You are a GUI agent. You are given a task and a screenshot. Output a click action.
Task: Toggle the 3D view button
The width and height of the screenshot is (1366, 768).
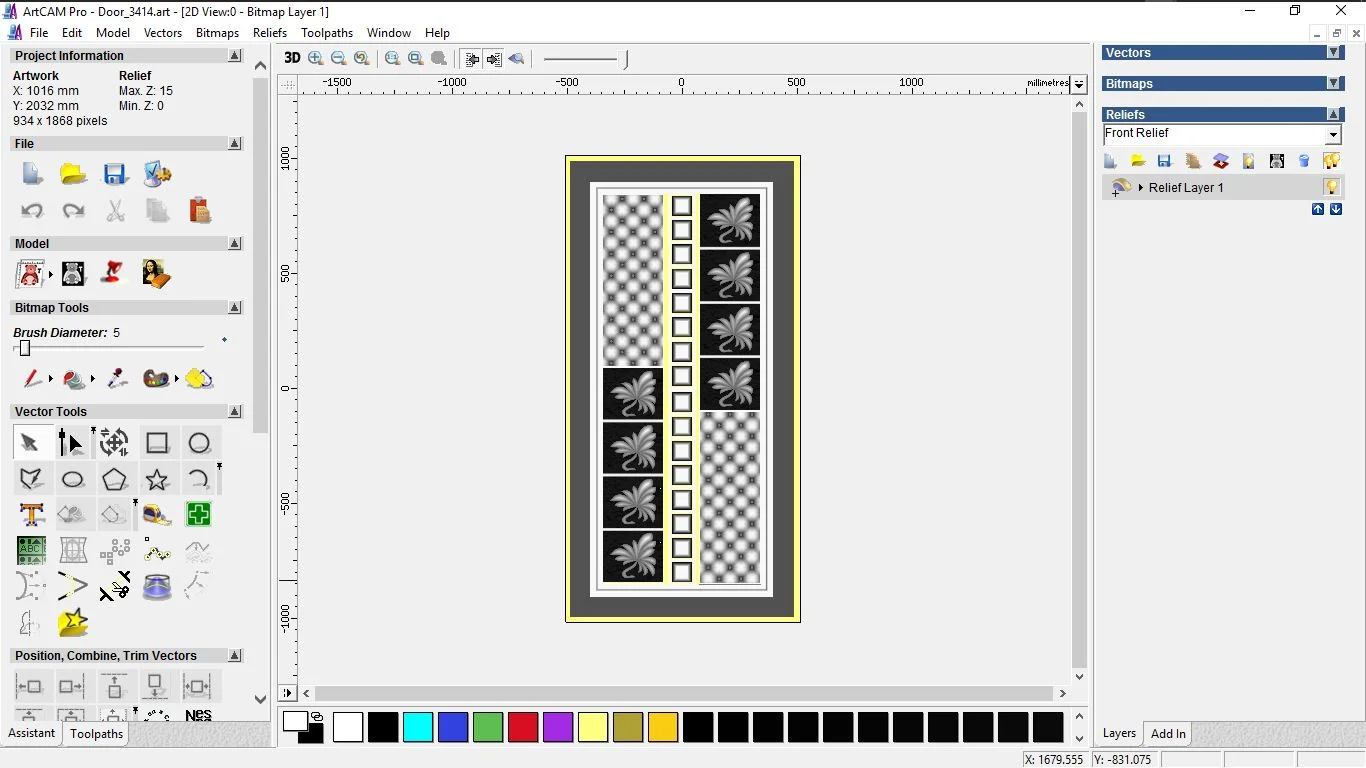(292, 58)
